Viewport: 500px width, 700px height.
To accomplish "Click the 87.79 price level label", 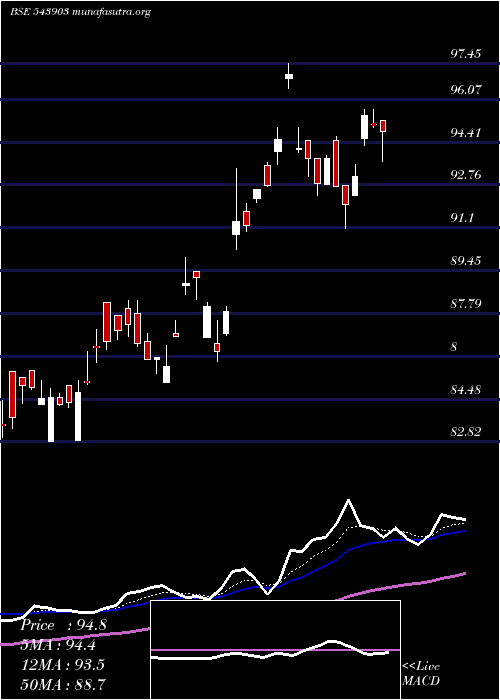I will tap(466, 304).
